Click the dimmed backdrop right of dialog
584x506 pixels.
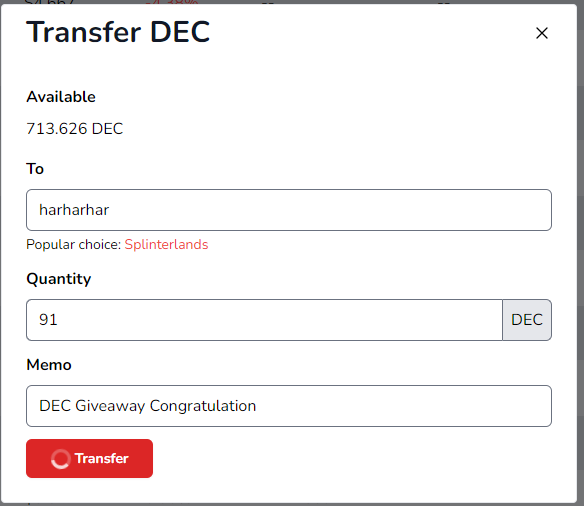tap(581, 261)
